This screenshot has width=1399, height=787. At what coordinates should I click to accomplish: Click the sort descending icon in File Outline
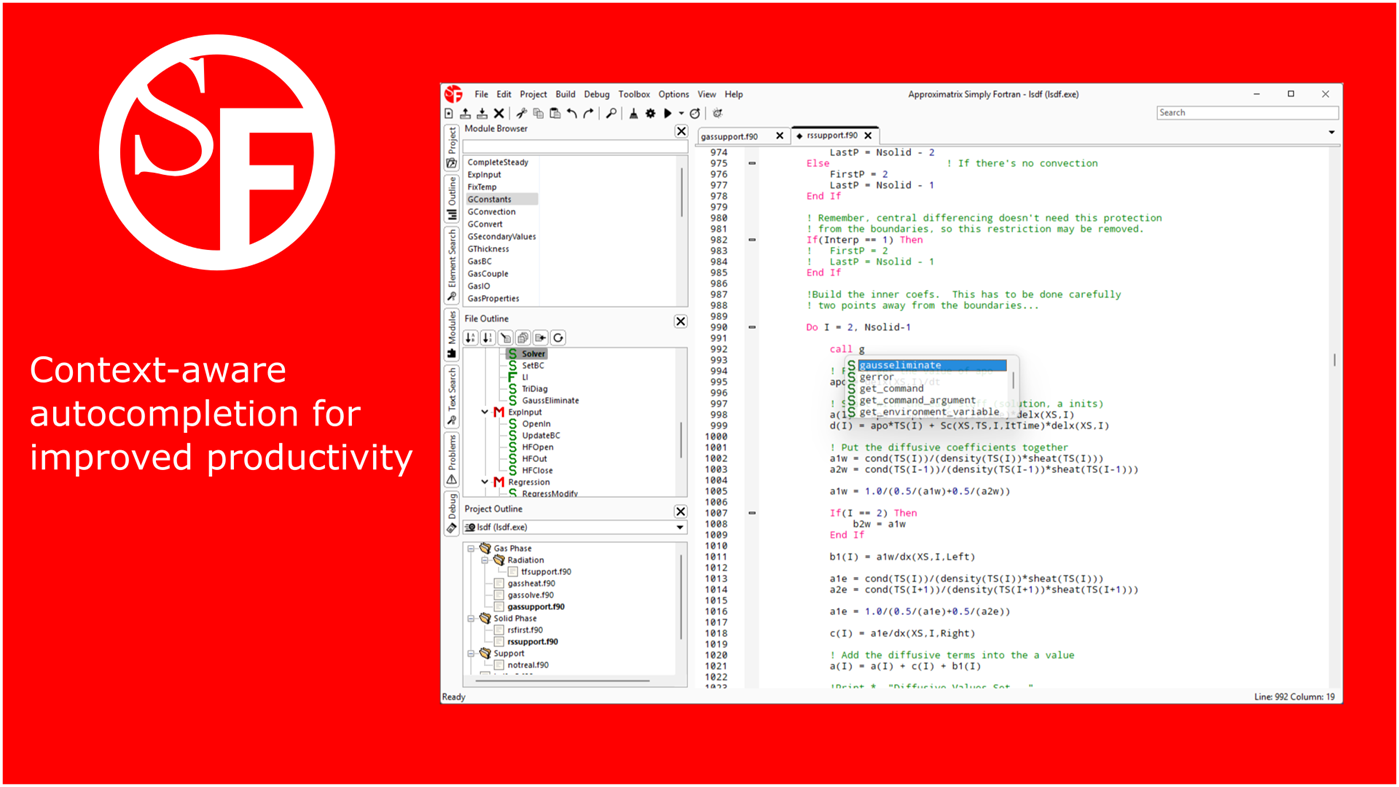click(488, 338)
